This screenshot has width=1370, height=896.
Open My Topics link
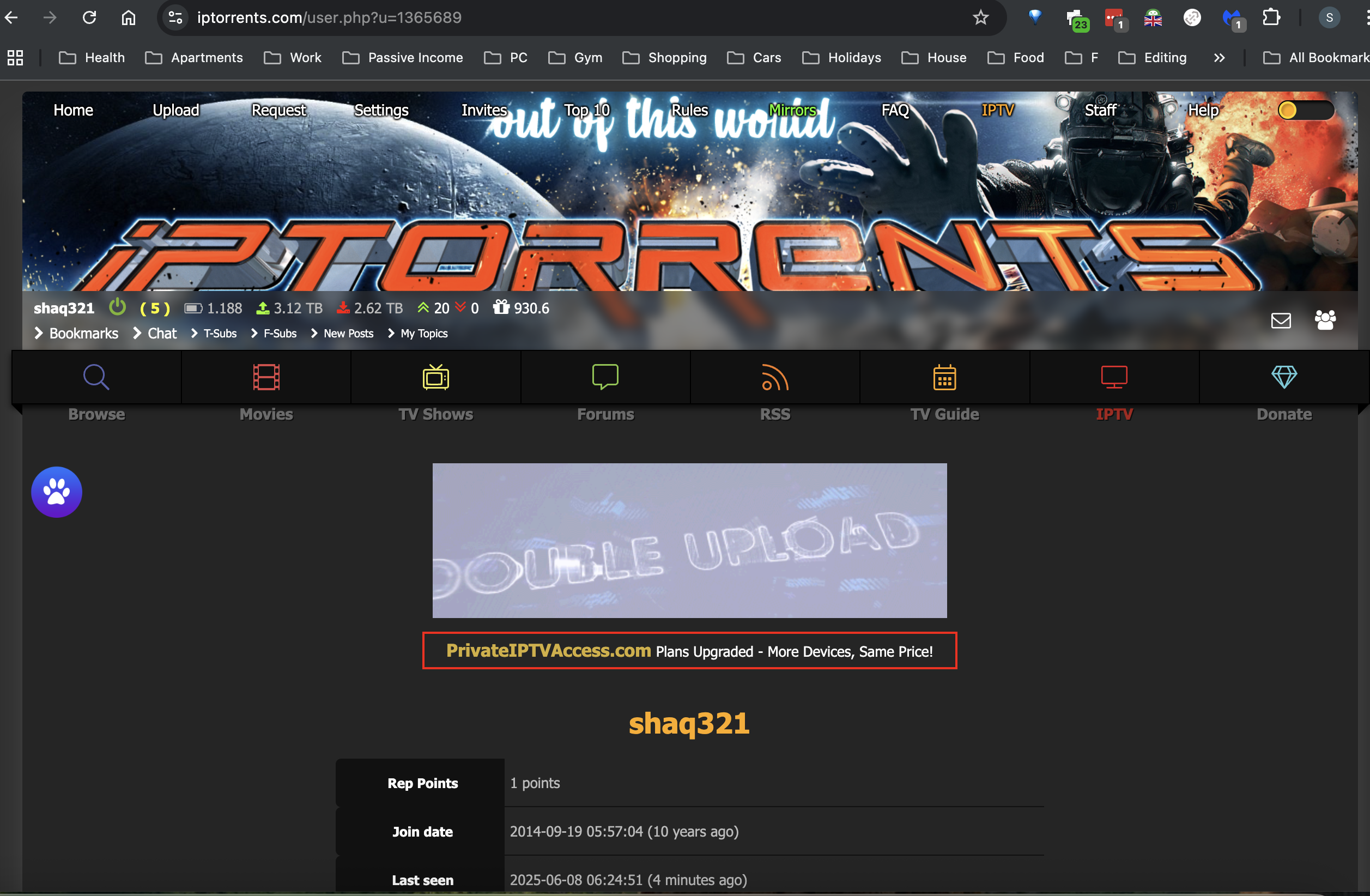[x=423, y=334]
